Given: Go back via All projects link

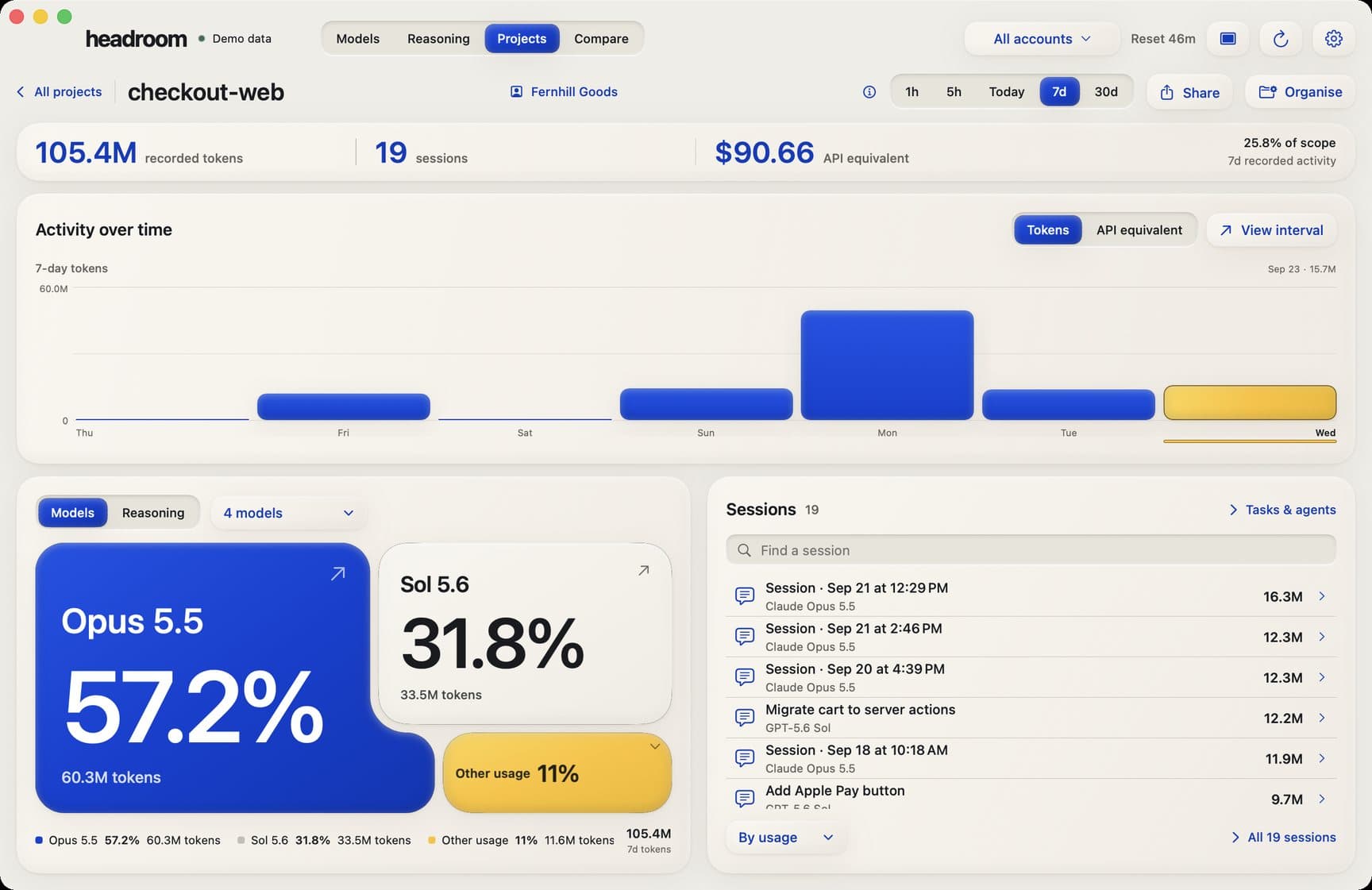Looking at the screenshot, I should point(67,92).
